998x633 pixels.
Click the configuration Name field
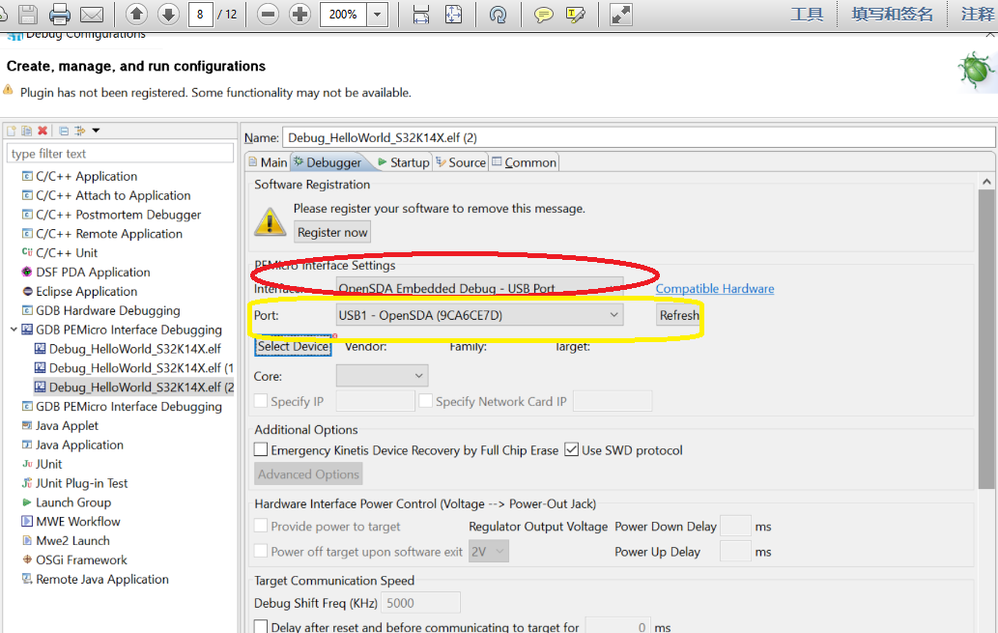(638, 137)
